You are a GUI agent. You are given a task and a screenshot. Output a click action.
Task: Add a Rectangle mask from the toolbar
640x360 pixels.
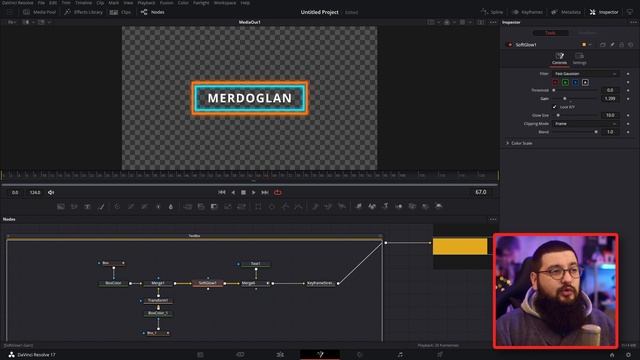[x=258, y=207]
